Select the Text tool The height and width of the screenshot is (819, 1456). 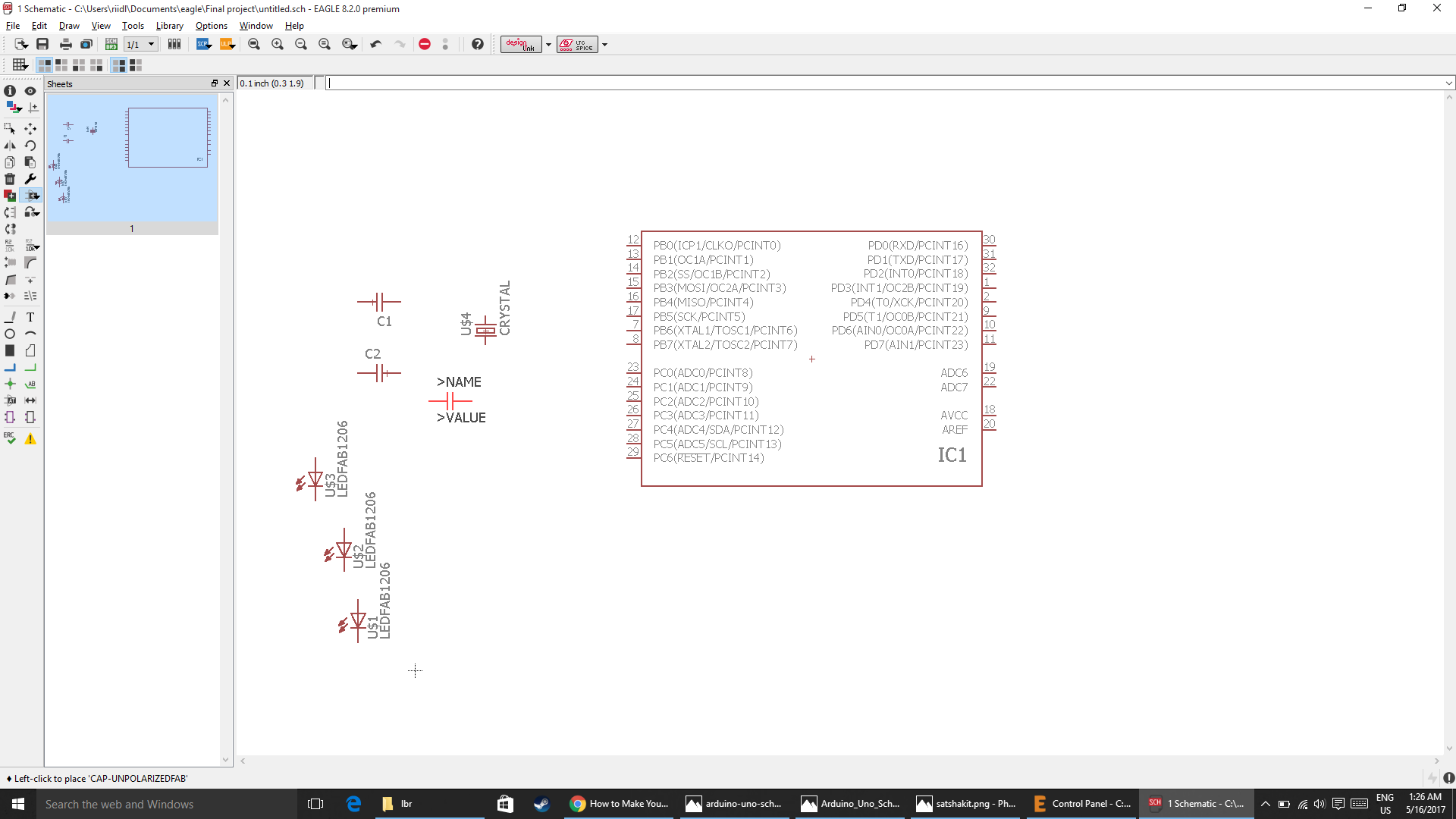click(x=30, y=317)
